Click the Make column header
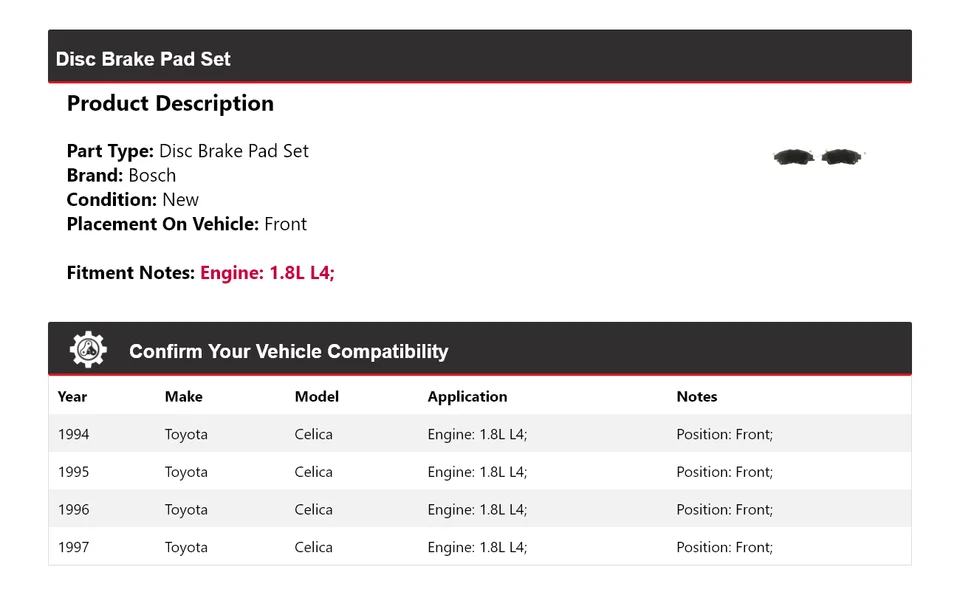Viewport: 960px width, 595px height. pyautogui.click(x=184, y=397)
